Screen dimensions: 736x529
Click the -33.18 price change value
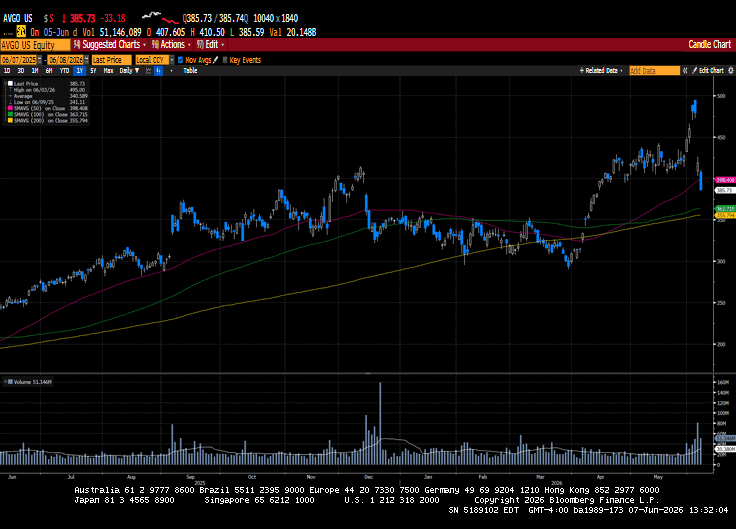point(113,18)
